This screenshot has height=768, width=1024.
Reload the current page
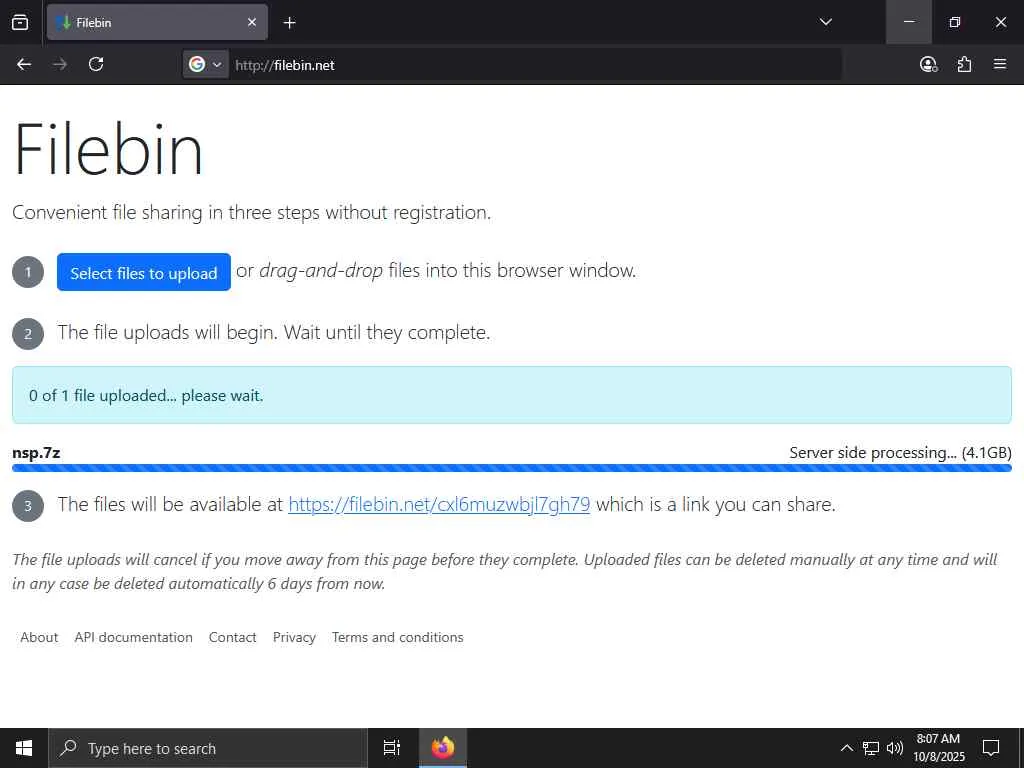(96, 64)
